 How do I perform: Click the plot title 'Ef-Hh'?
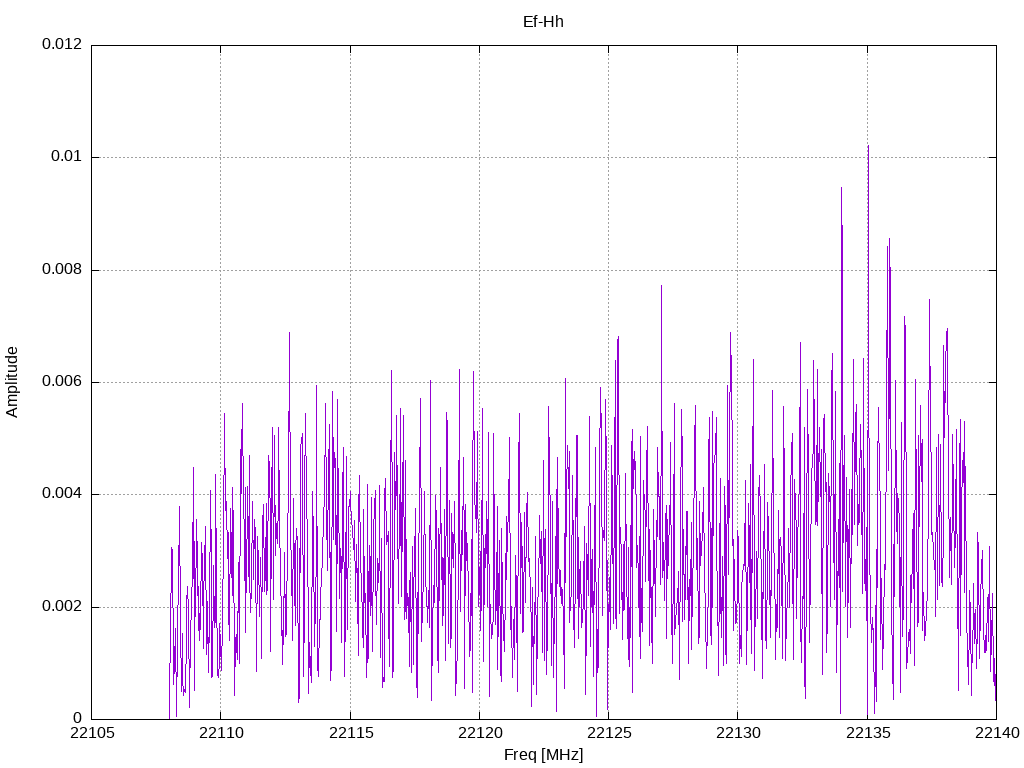pos(543,22)
